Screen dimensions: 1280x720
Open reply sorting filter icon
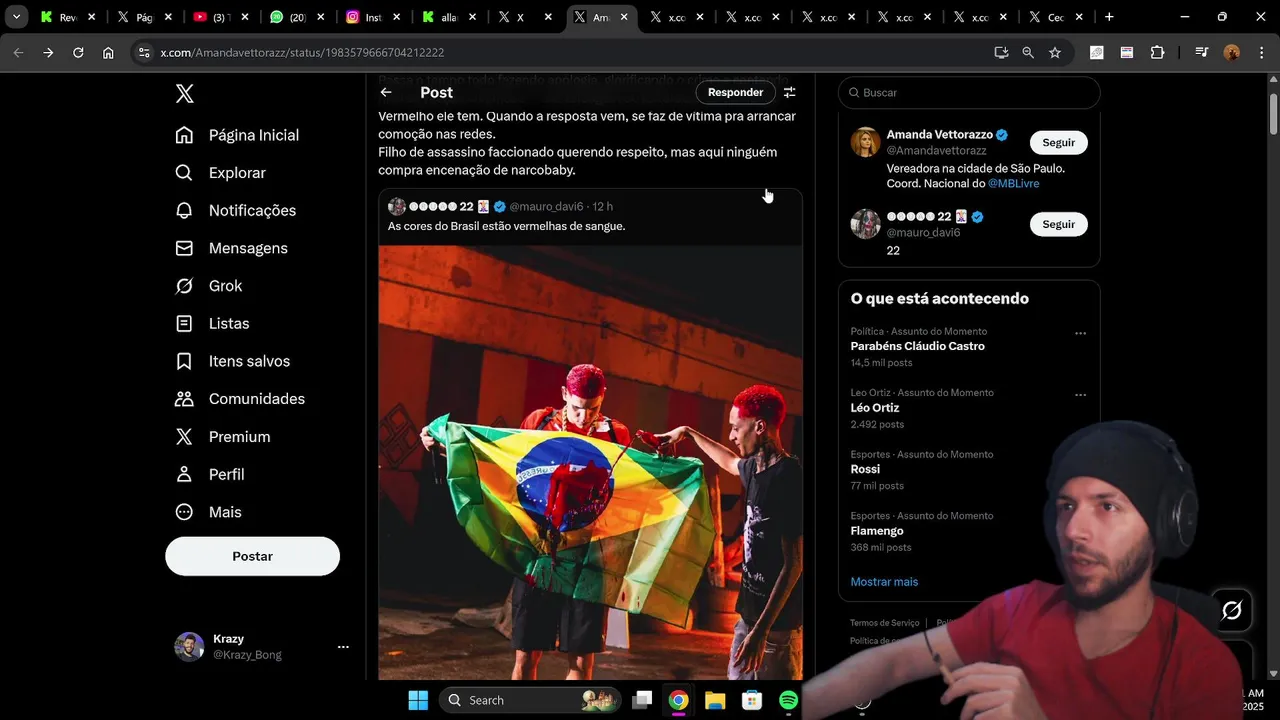pos(790,92)
